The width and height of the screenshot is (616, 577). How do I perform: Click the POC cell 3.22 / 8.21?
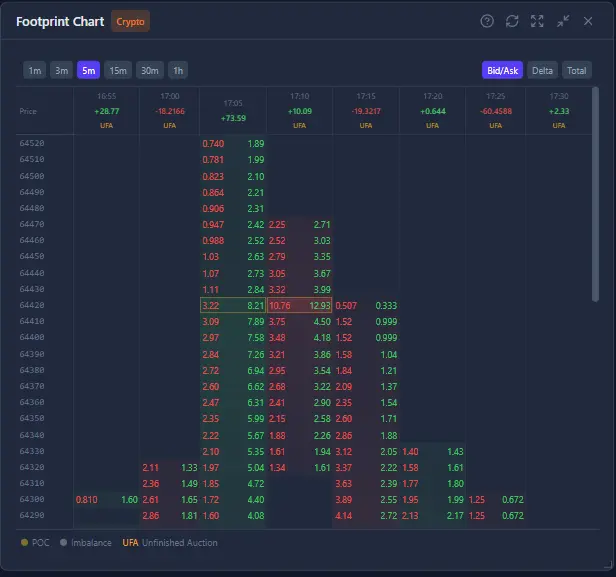pos(233,305)
